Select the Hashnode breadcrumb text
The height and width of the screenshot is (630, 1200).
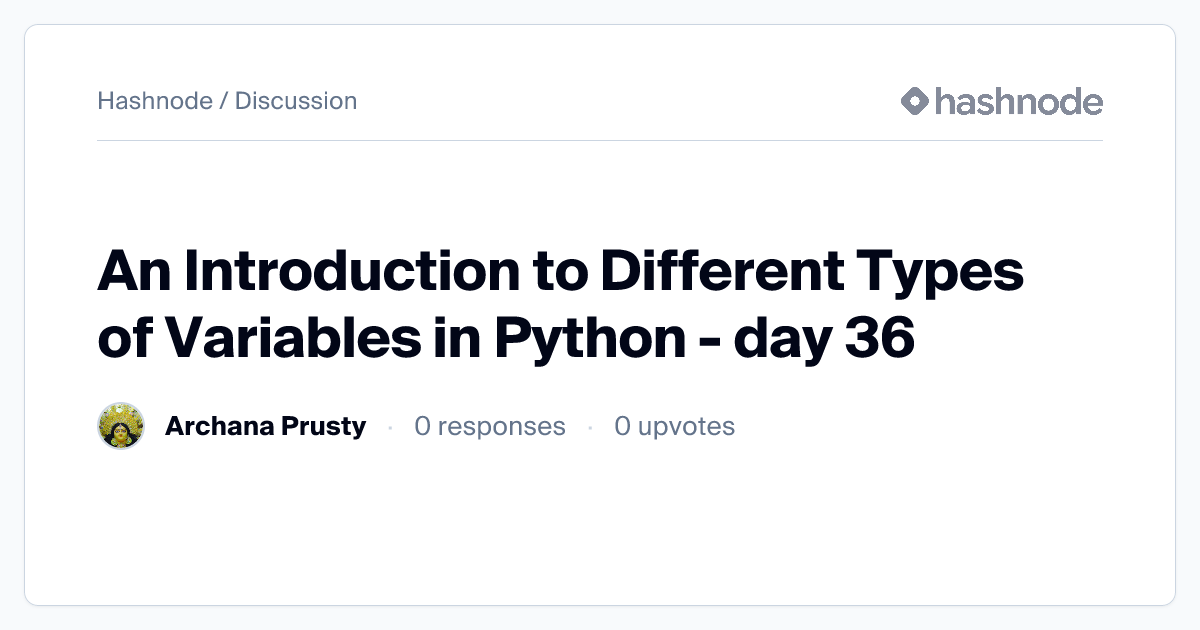[x=155, y=101]
